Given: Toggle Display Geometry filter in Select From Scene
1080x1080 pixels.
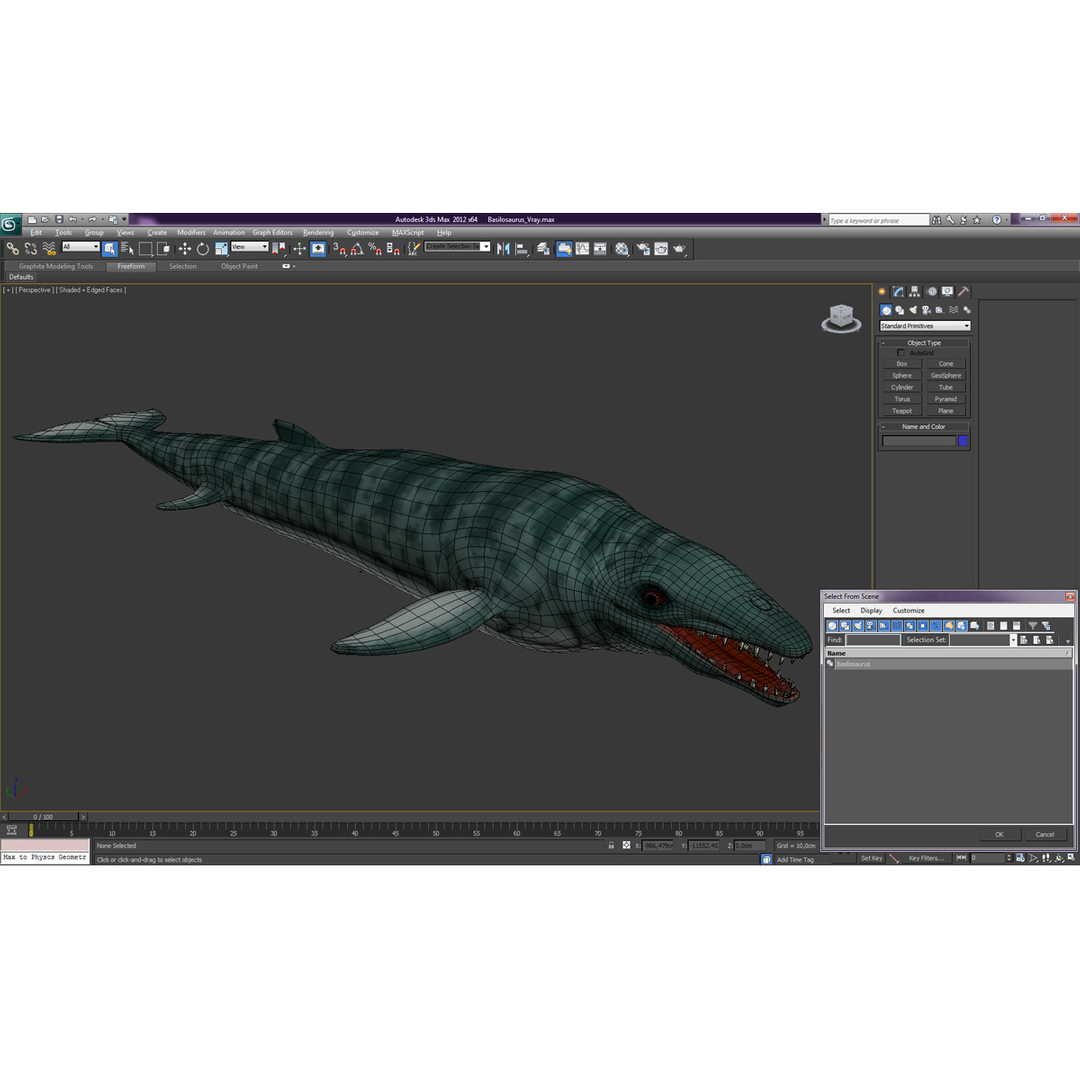Looking at the screenshot, I should click(832, 626).
